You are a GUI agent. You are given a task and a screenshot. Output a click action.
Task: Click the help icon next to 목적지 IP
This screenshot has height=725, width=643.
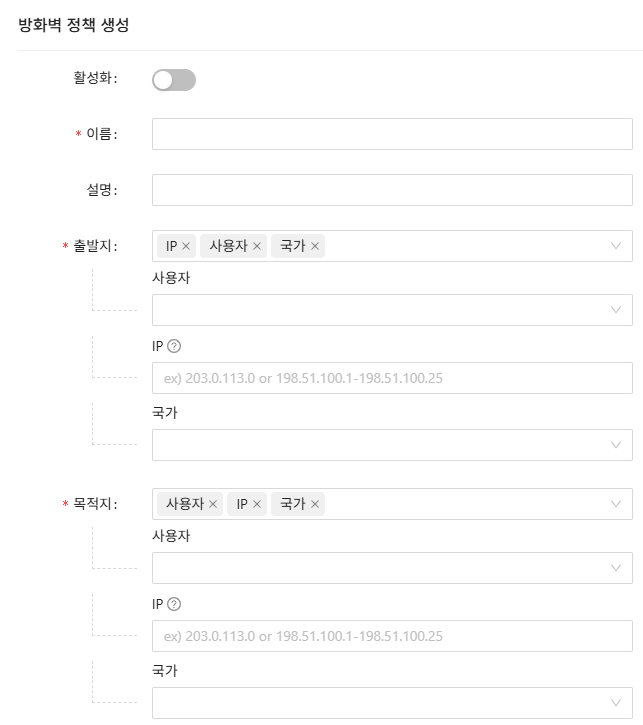[x=174, y=604]
